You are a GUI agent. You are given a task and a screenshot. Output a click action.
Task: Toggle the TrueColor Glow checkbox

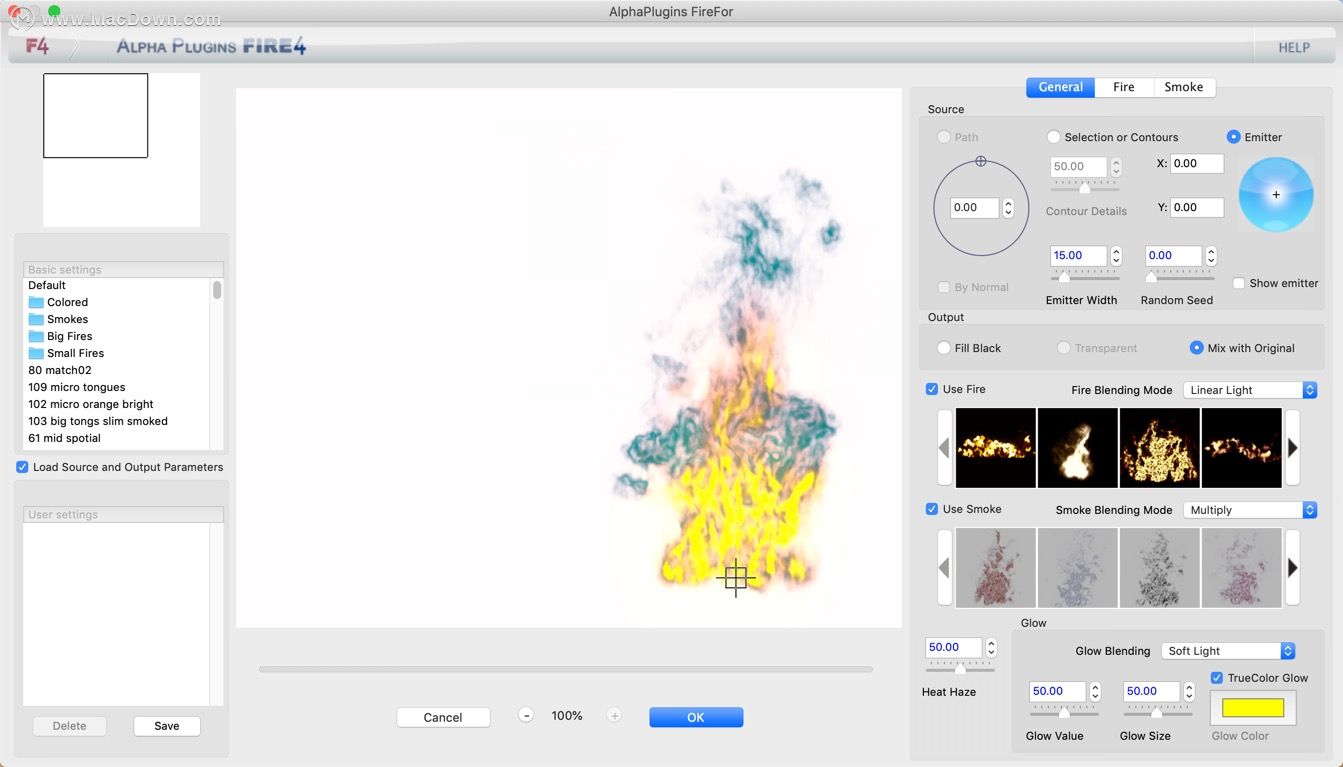pyautogui.click(x=1217, y=678)
